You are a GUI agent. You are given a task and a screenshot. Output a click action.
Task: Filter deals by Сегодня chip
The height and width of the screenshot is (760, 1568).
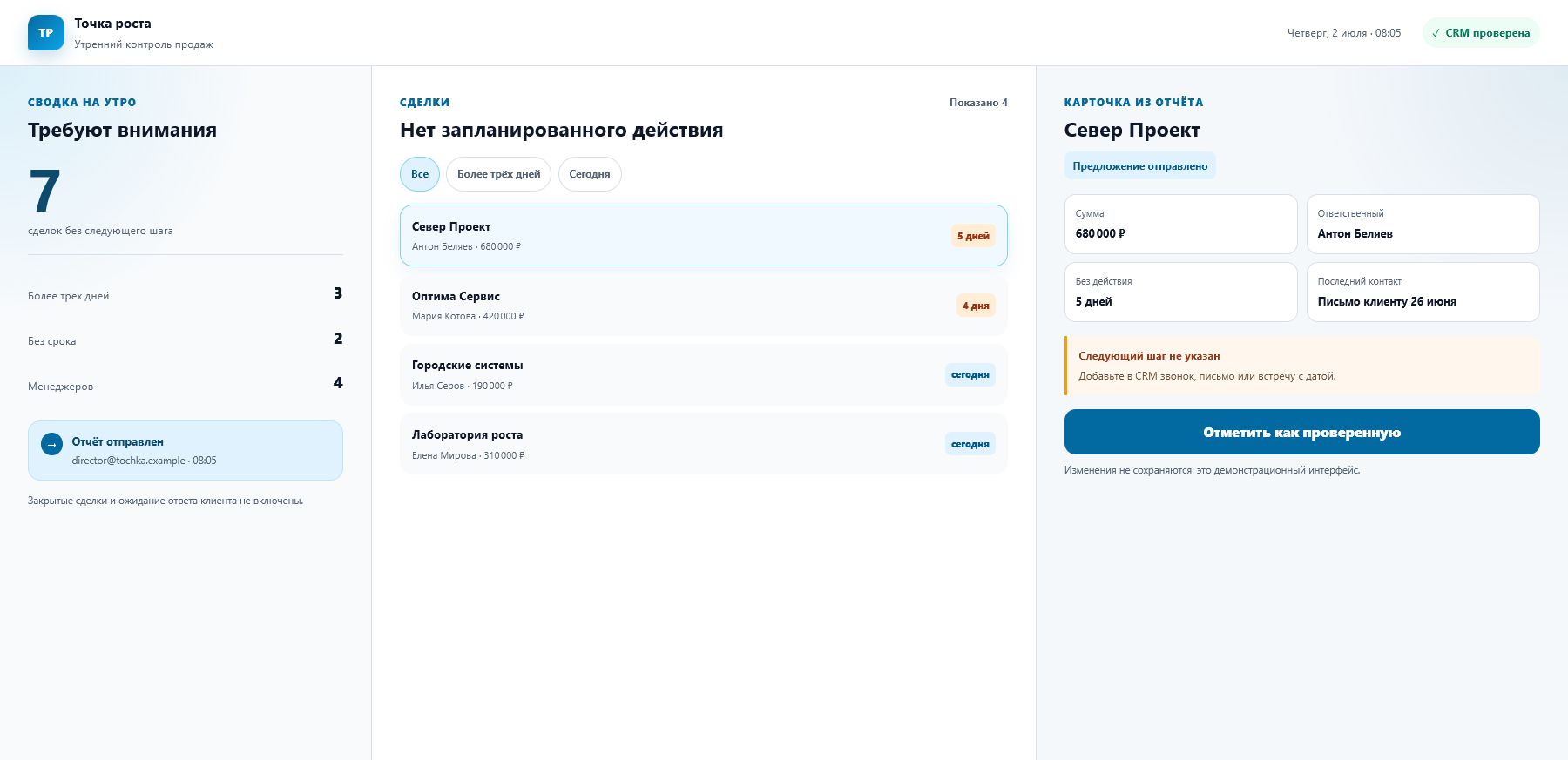click(x=590, y=174)
